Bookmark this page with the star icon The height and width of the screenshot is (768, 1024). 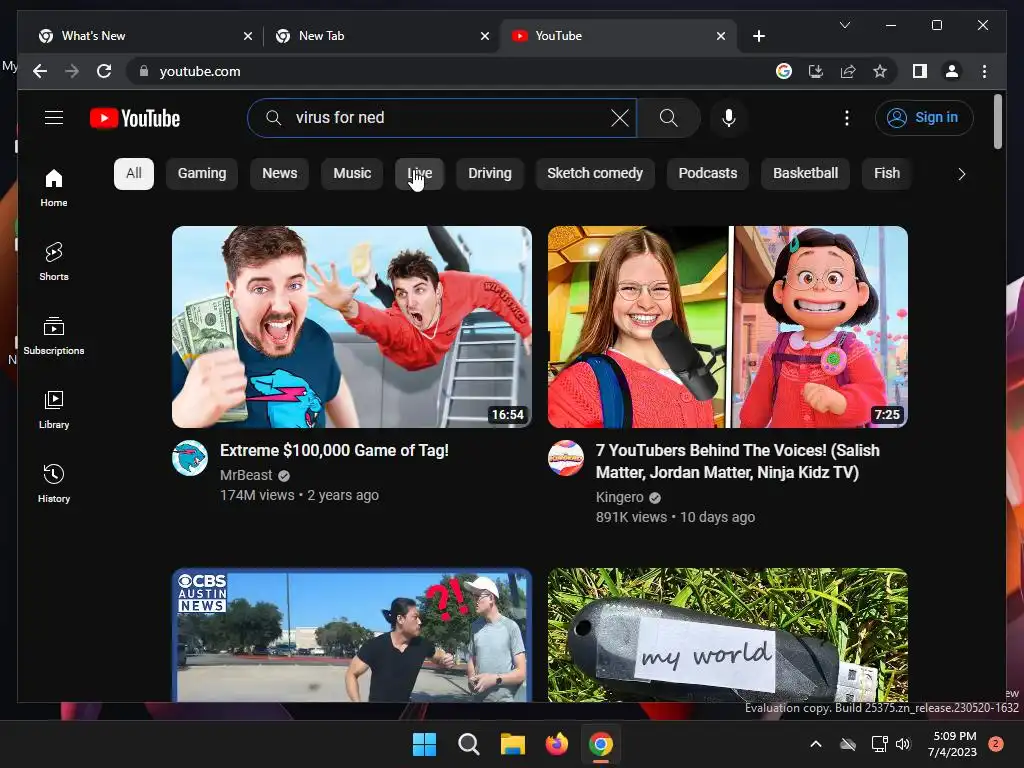(880, 71)
